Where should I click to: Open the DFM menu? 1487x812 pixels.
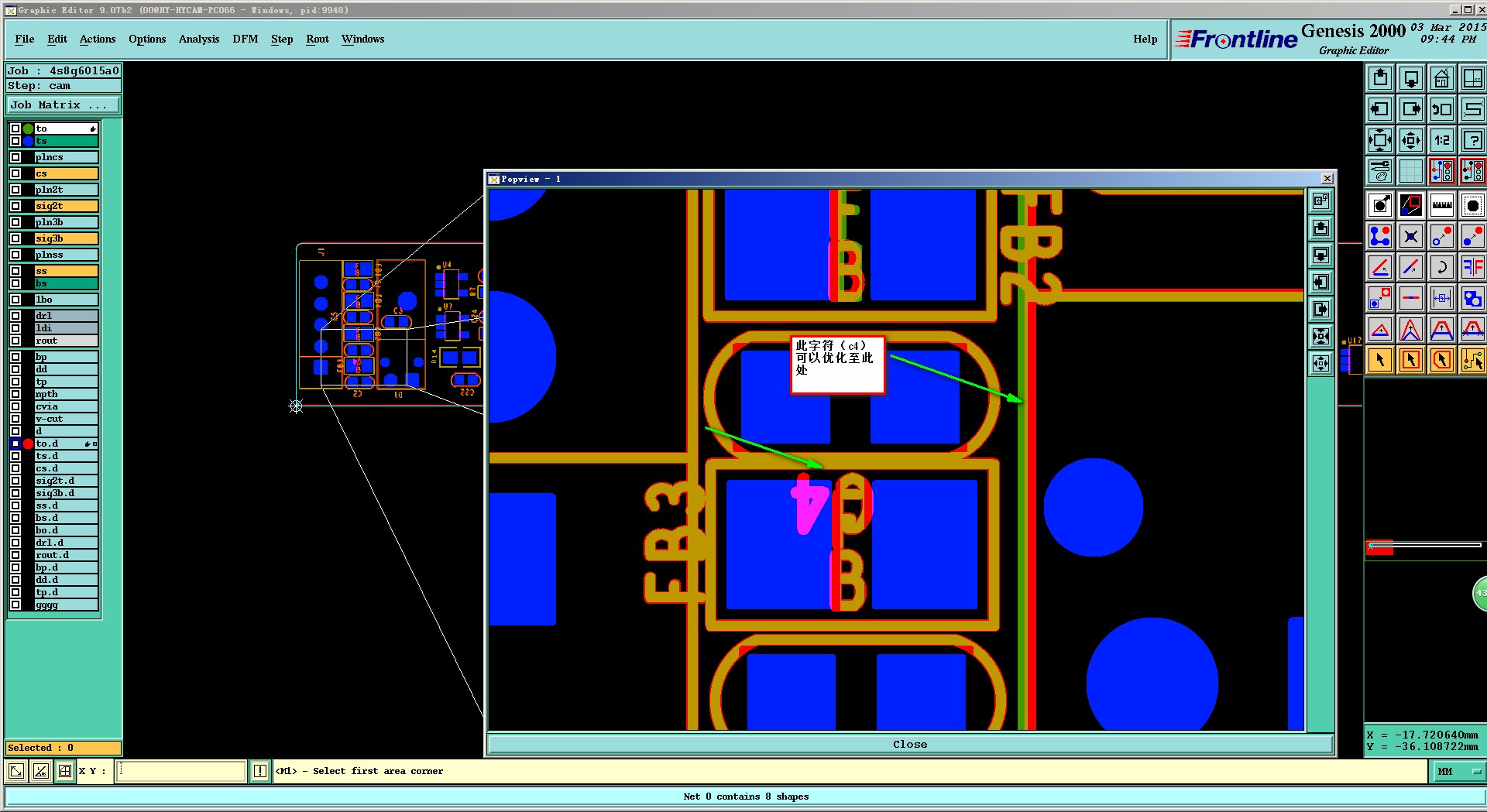coord(245,39)
